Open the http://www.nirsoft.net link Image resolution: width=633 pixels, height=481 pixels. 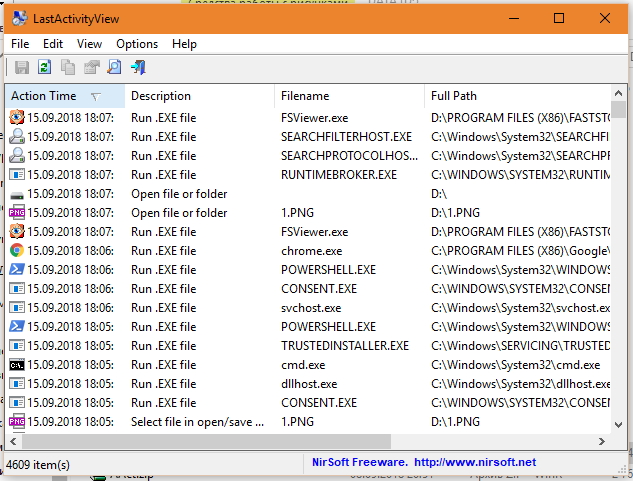(x=475, y=462)
